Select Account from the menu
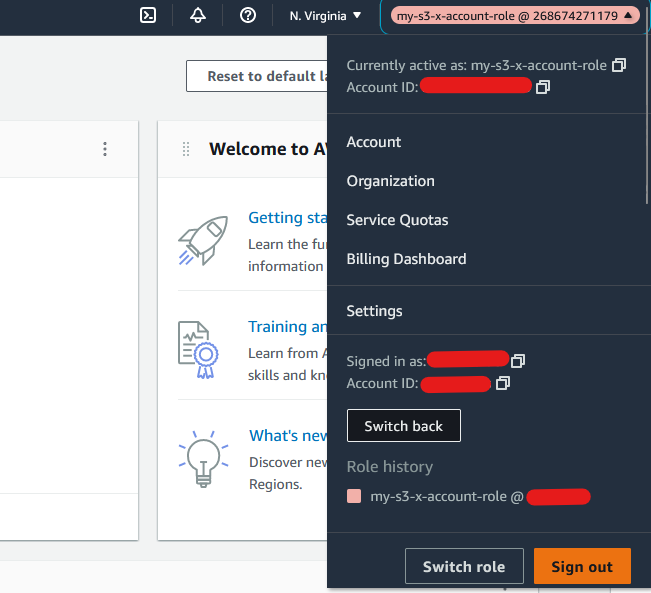 (x=373, y=142)
